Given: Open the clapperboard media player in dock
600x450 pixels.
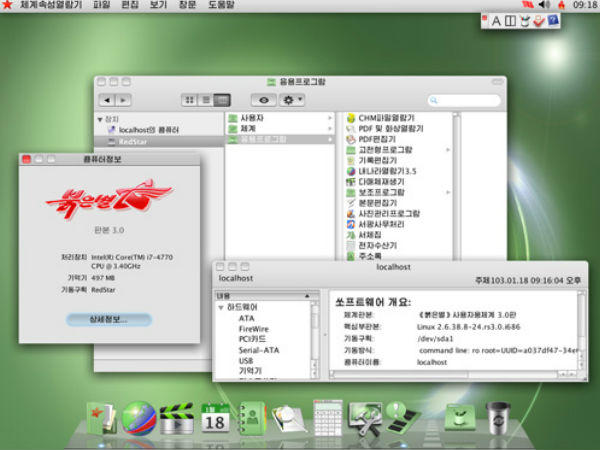Looking at the screenshot, I should tap(176, 417).
